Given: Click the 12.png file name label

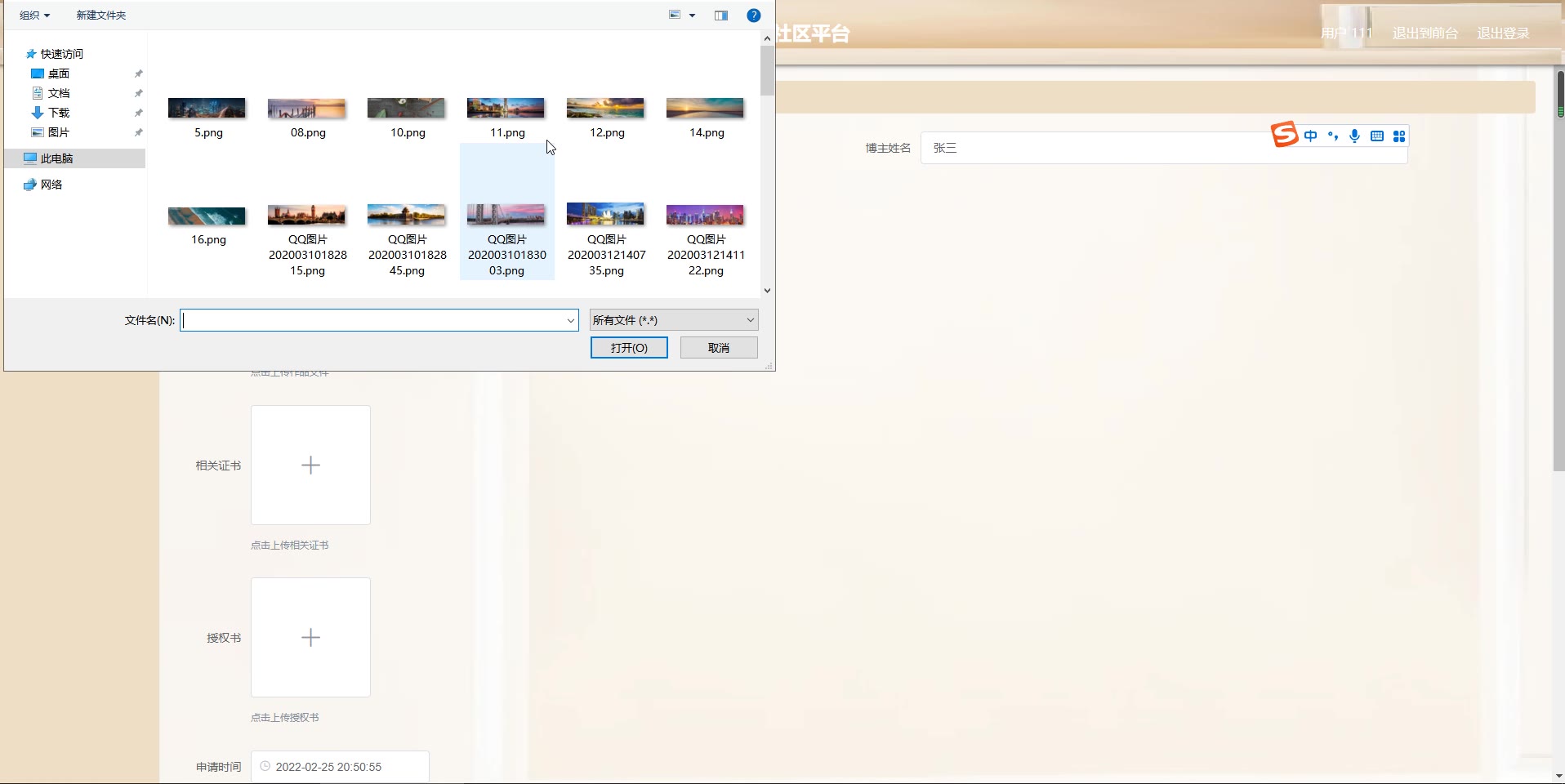Looking at the screenshot, I should click(607, 132).
